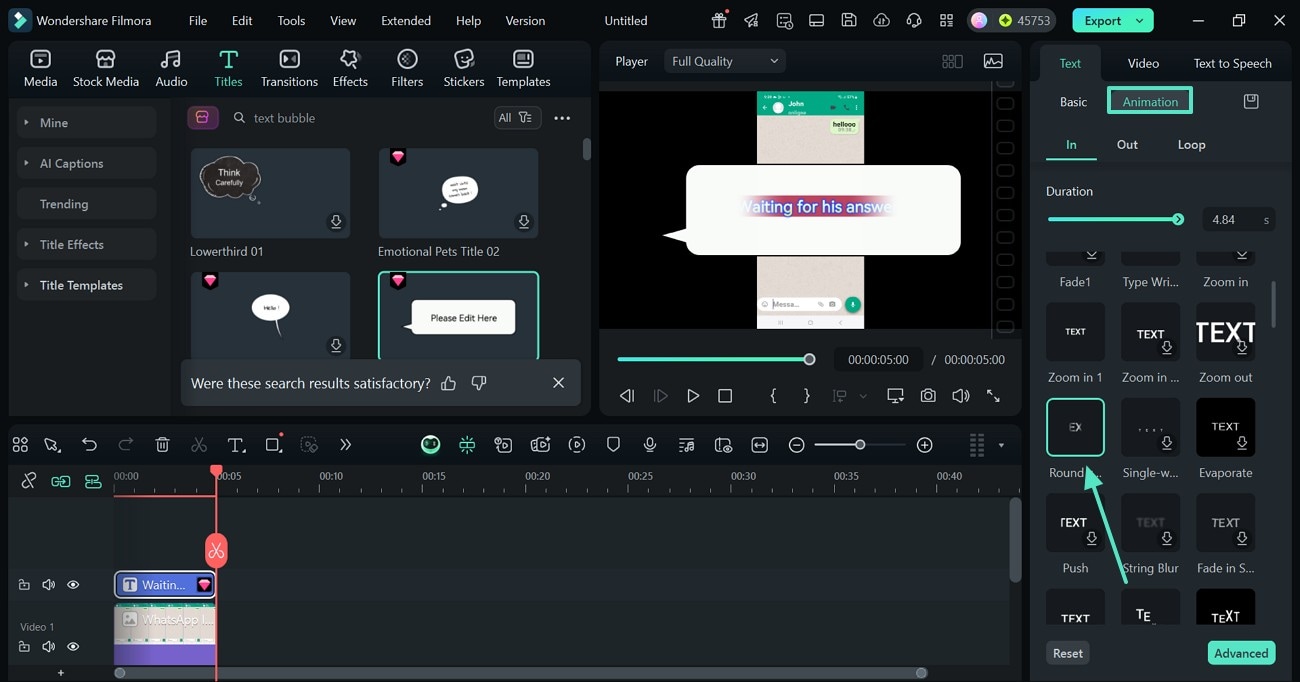The image size is (1300, 682).
Task: Click the player progress bar
Action: coord(715,359)
